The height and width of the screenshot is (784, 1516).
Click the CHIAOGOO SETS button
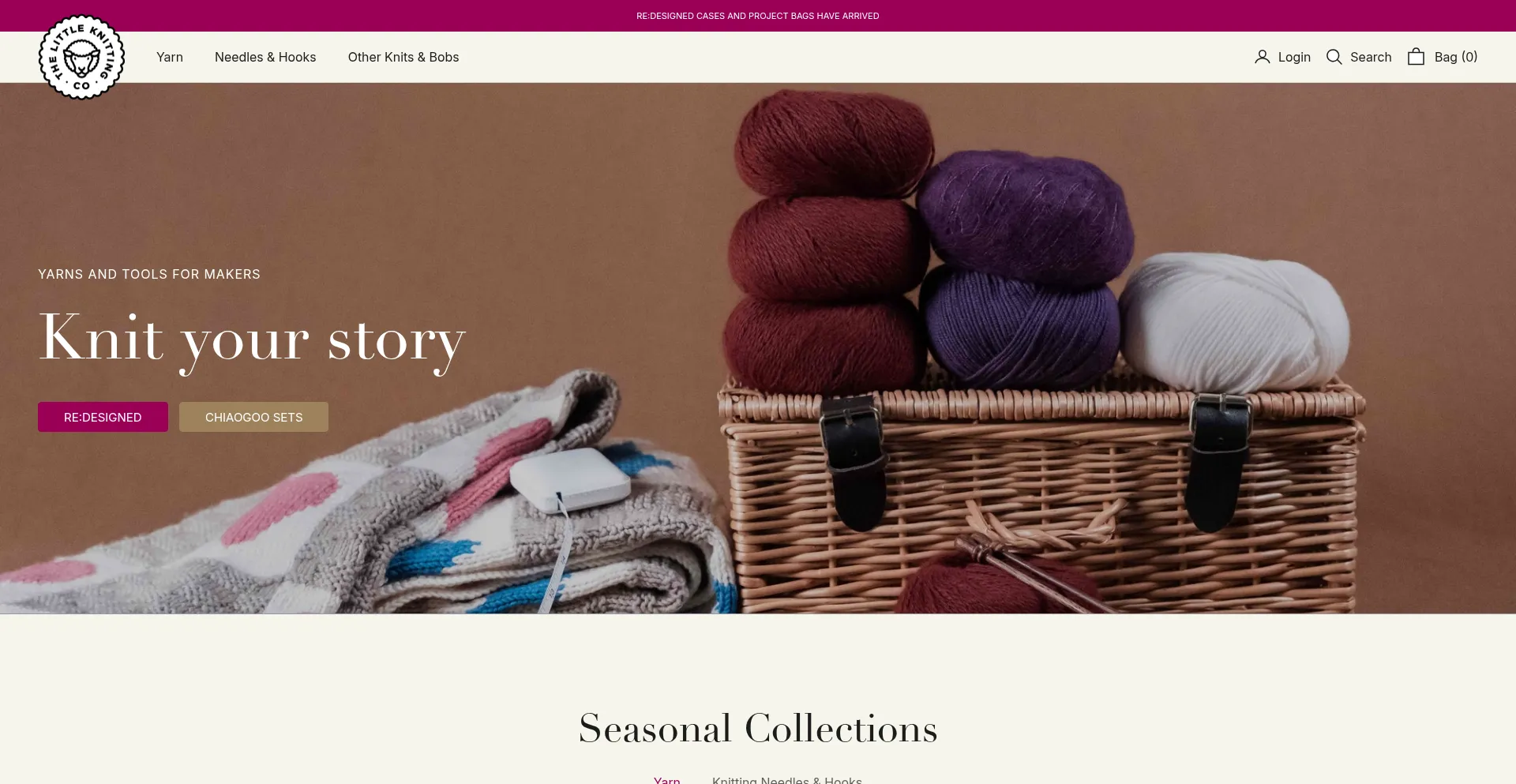[253, 417]
